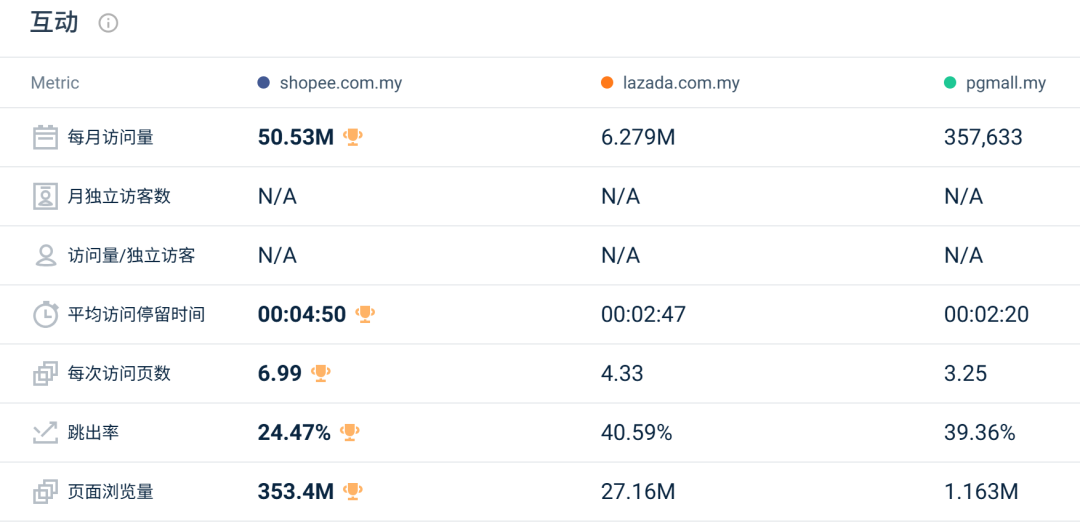The image size is (1080, 523).
Task: Click pgmall's 00:02:20 visit duration
Action: point(986,315)
